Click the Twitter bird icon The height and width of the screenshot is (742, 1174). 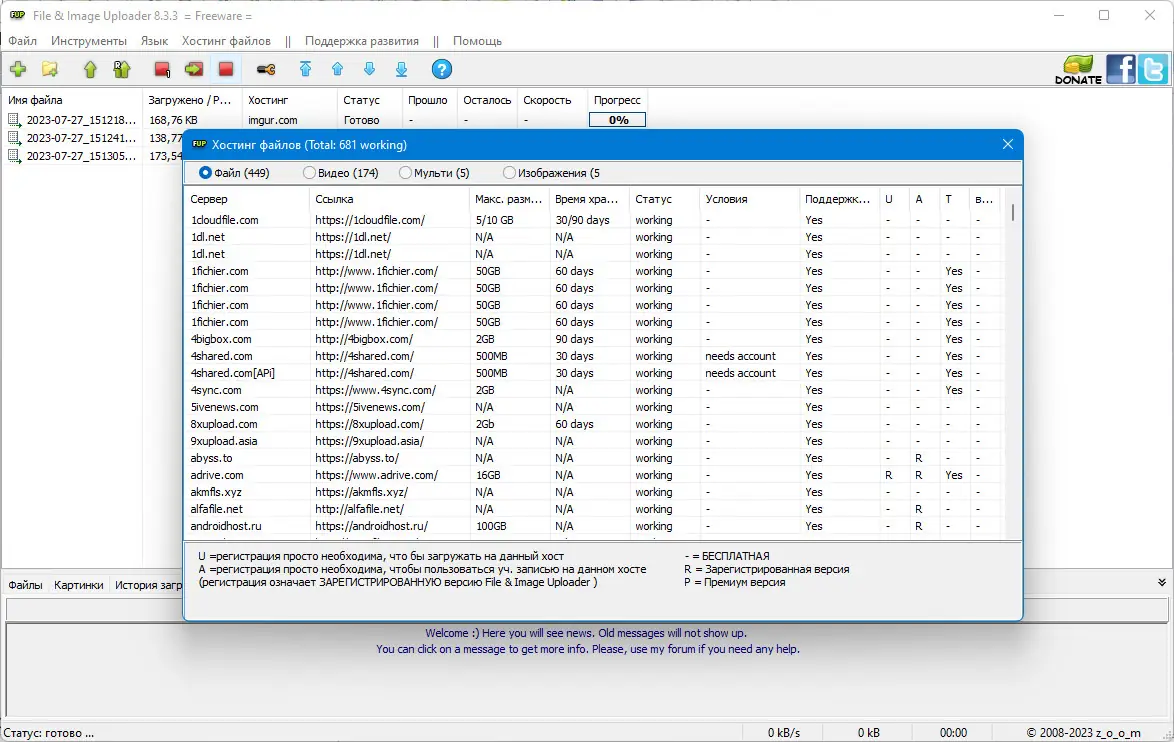(x=1153, y=69)
